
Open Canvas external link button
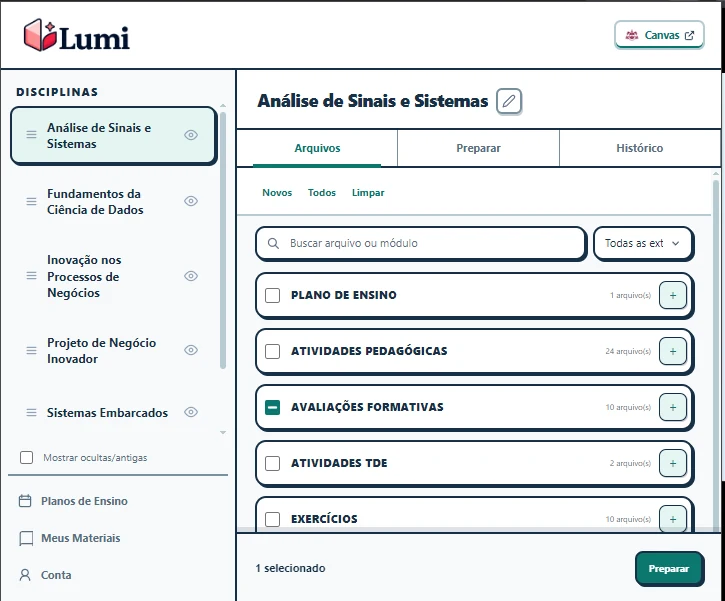pos(659,35)
